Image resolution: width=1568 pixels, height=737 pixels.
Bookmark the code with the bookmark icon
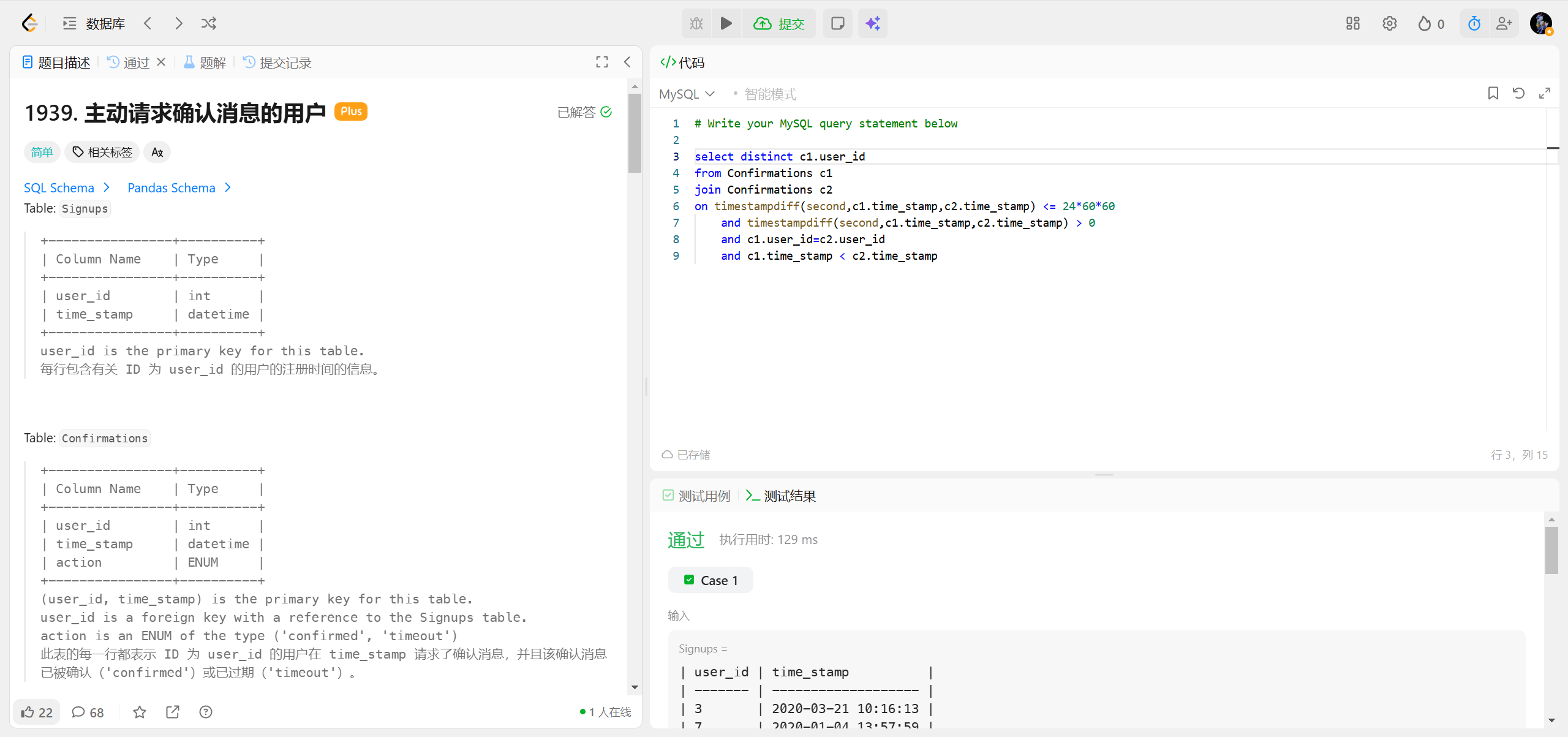click(1493, 93)
